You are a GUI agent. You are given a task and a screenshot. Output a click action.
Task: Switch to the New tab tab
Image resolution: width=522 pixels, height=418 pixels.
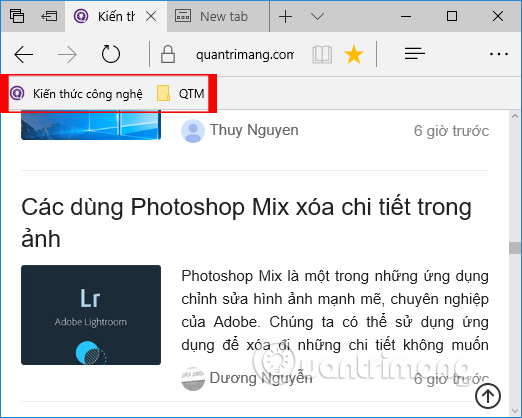218,16
